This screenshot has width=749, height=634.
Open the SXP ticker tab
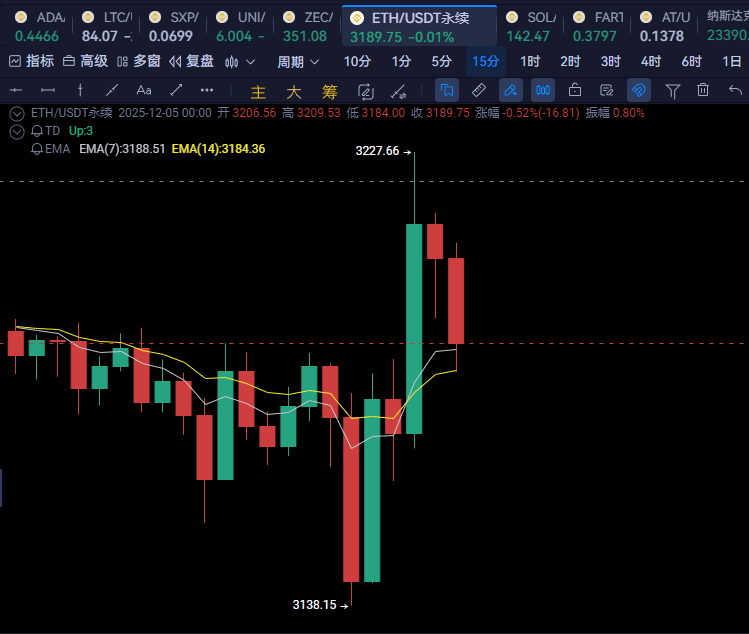point(173,26)
